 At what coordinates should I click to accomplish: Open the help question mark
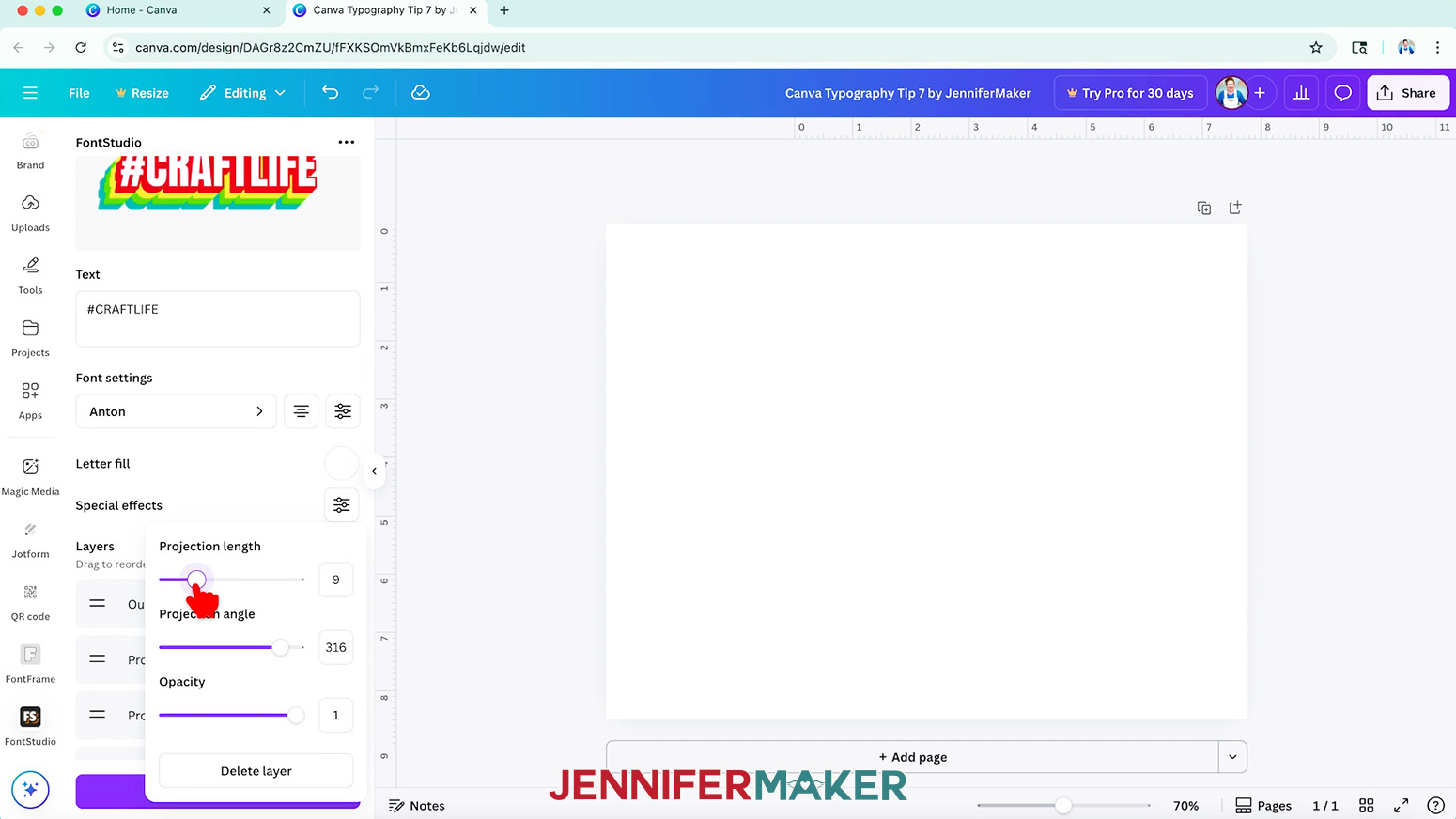point(1435,805)
